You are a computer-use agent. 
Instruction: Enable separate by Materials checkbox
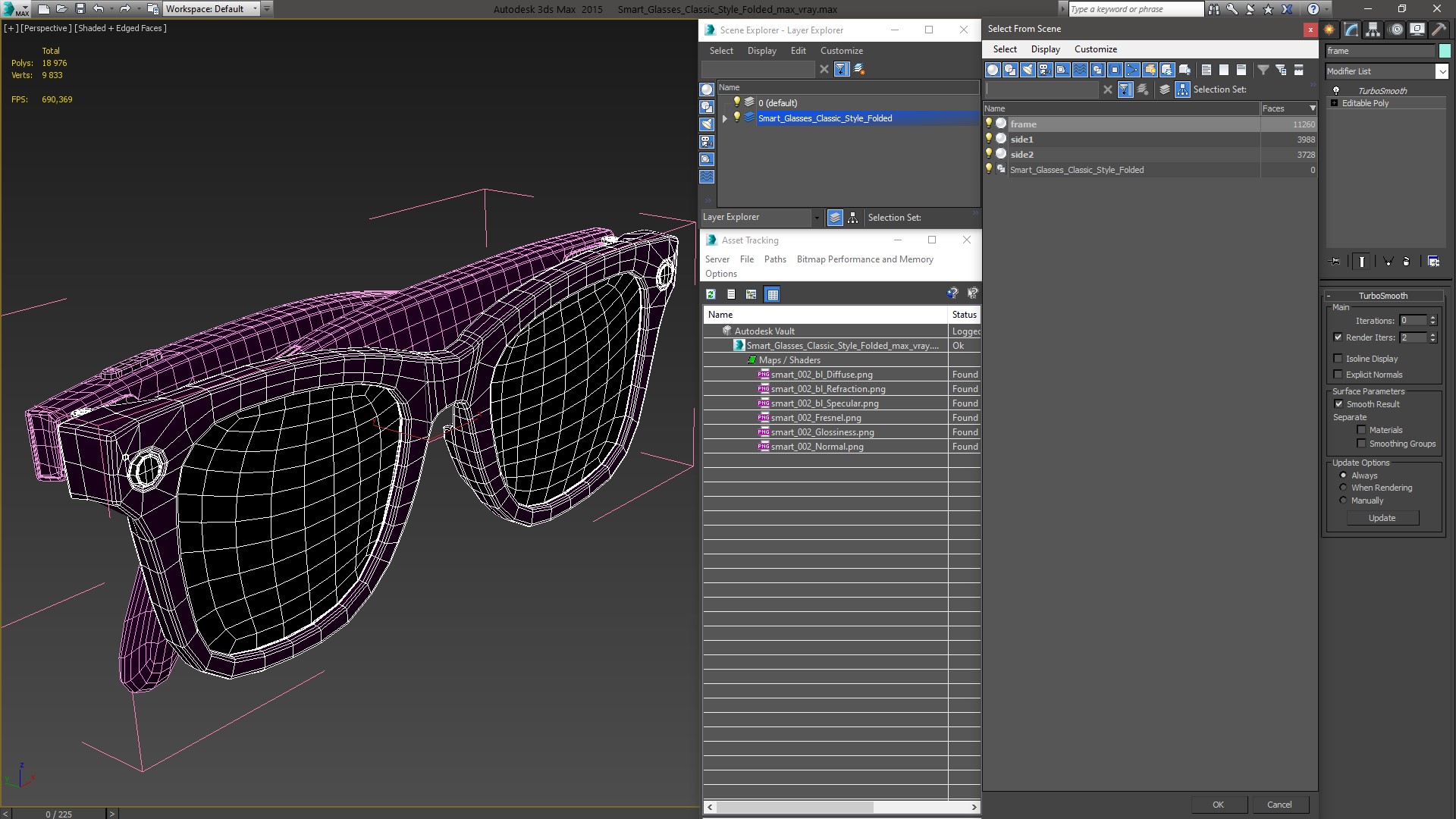point(1361,430)
